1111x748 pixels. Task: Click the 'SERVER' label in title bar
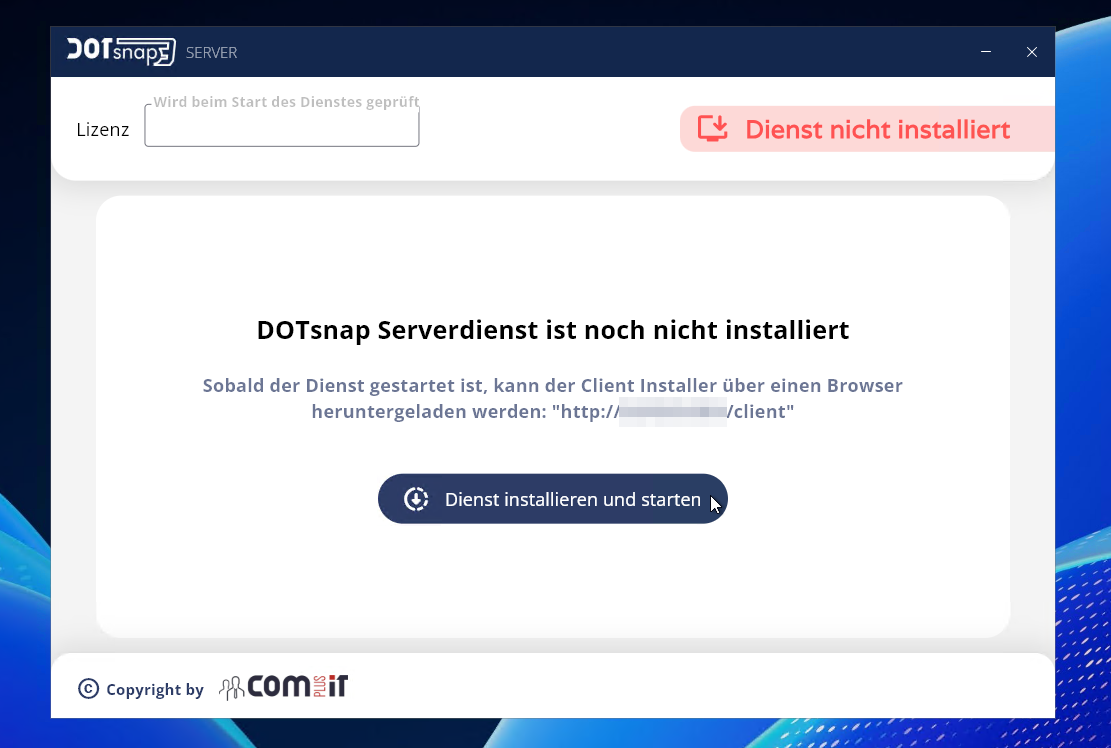211,52
